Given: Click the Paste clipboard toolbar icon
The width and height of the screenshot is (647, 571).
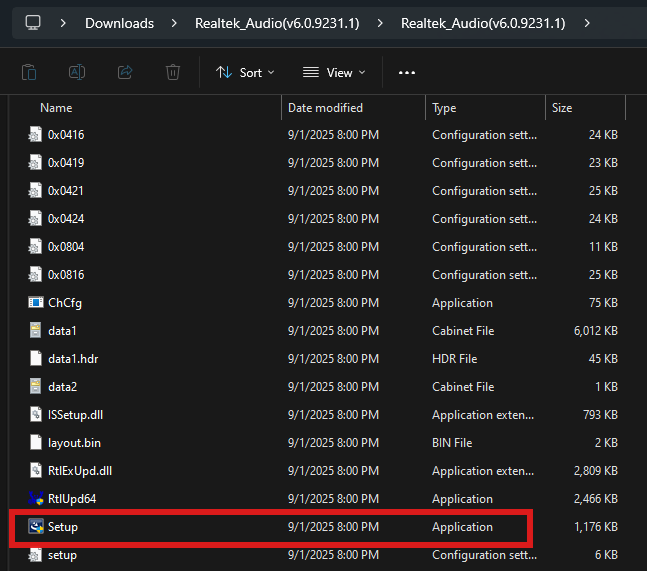Looking at the screenshot, I should tap(29, 72).
